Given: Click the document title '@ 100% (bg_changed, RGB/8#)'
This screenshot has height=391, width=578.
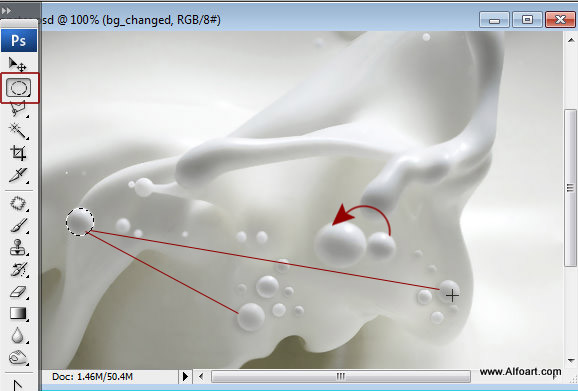Looking at the screenshot, I should point(139,20).
